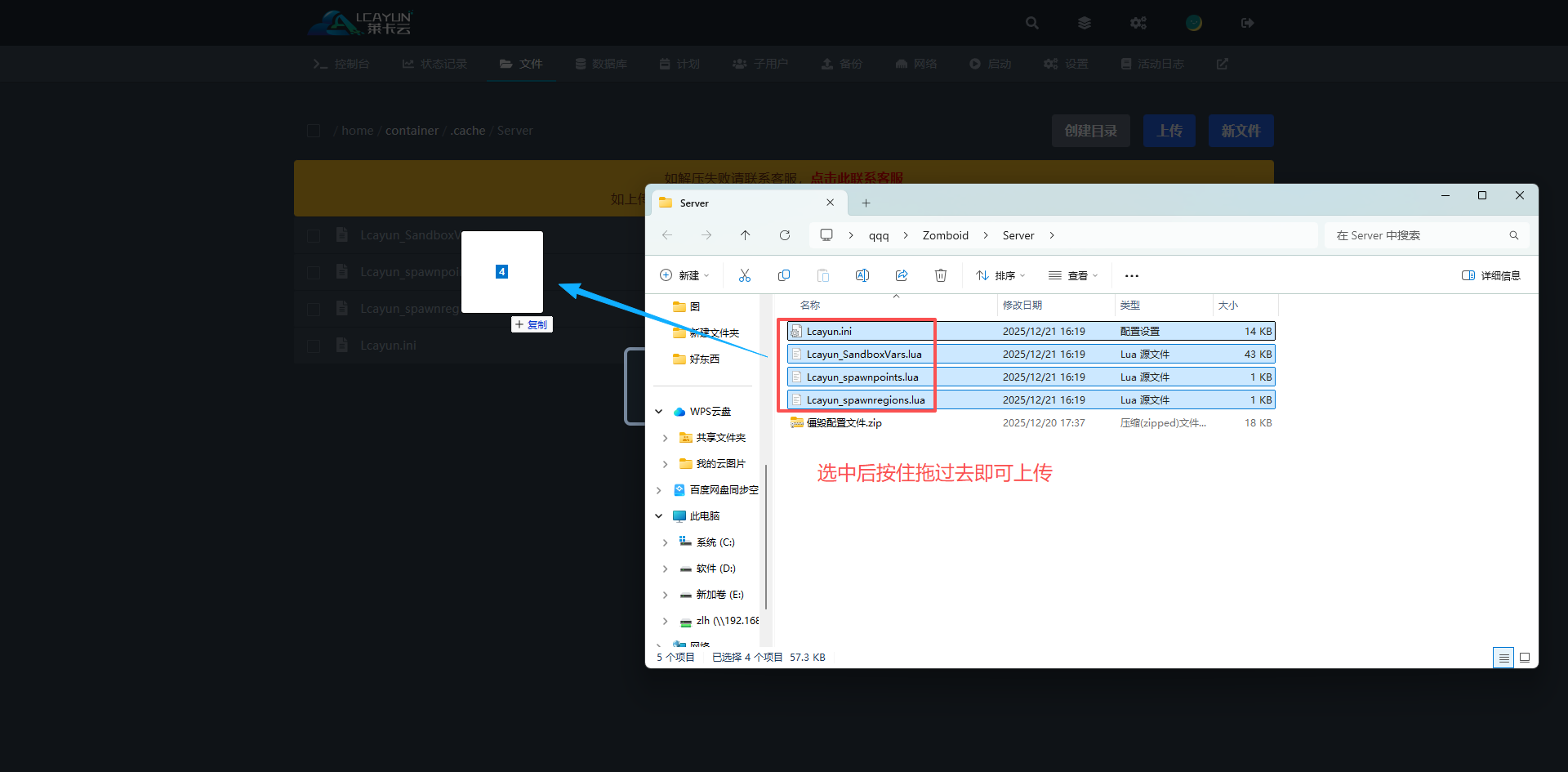This screenshot has height=772, width=1568.
Task: Tick the checkbox beside Lcayun.ini in panel
Action: tap(314, 346)
